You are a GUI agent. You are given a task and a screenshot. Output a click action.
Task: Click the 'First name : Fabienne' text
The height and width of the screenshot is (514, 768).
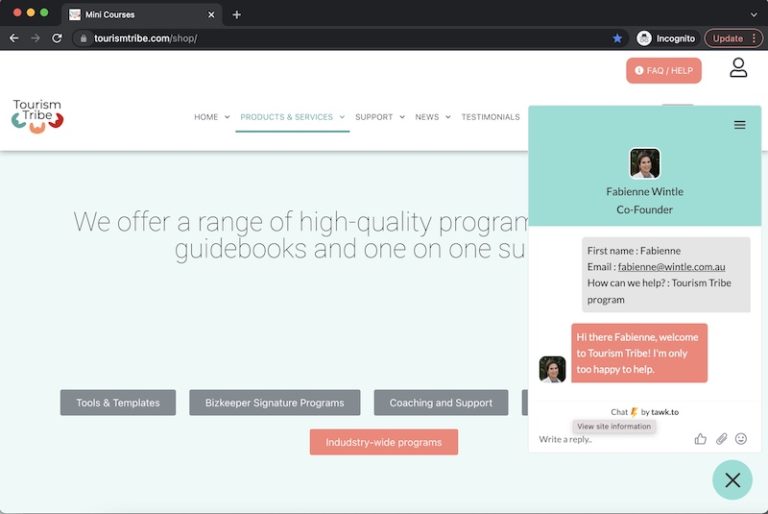[x=634, y=251]
